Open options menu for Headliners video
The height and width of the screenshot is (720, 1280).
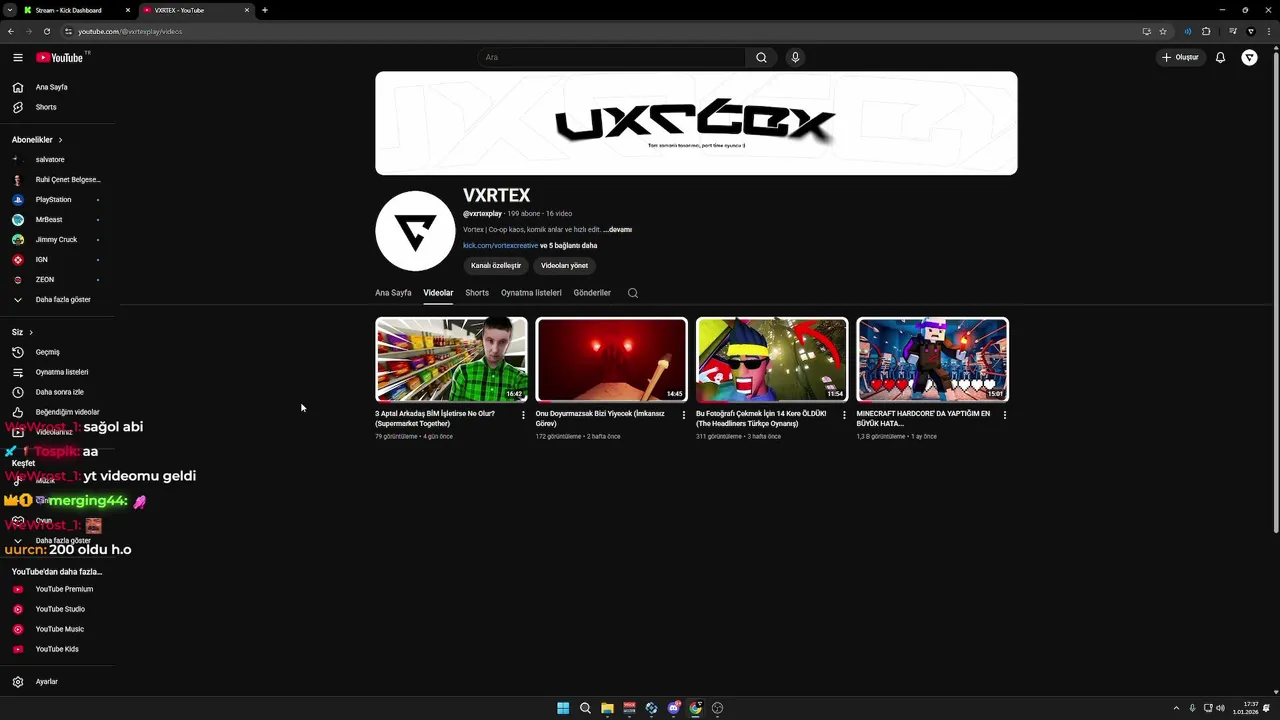coord(844,415)
